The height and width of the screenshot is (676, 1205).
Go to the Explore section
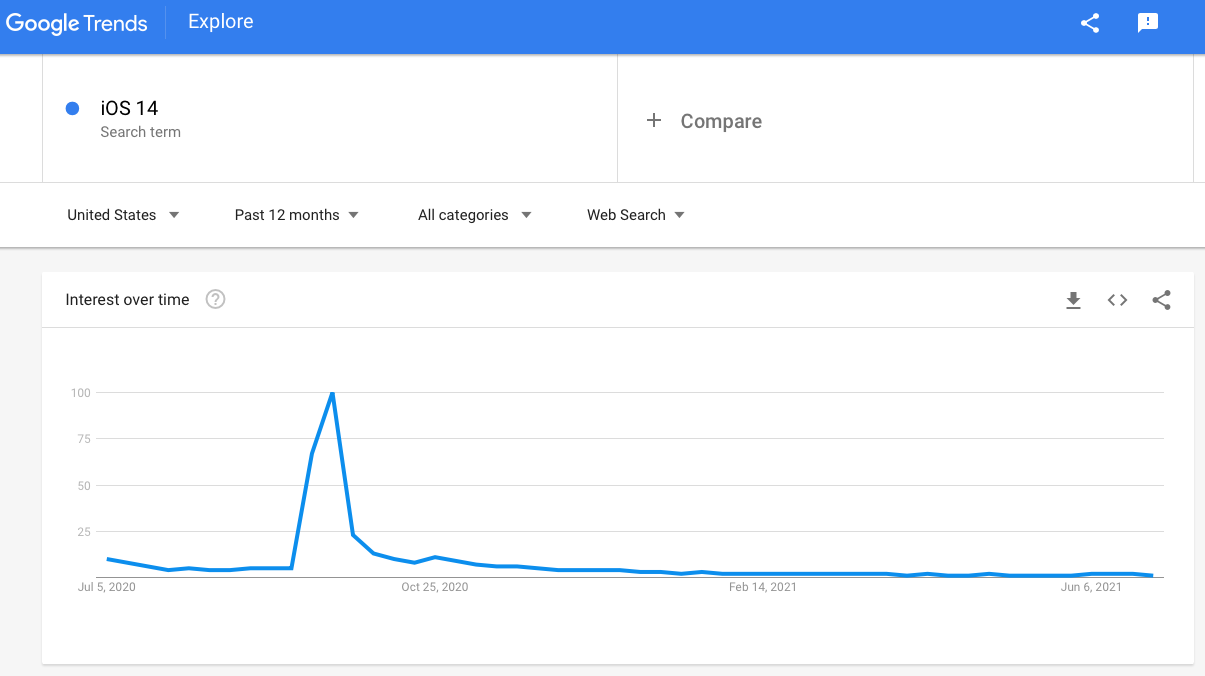221,22
